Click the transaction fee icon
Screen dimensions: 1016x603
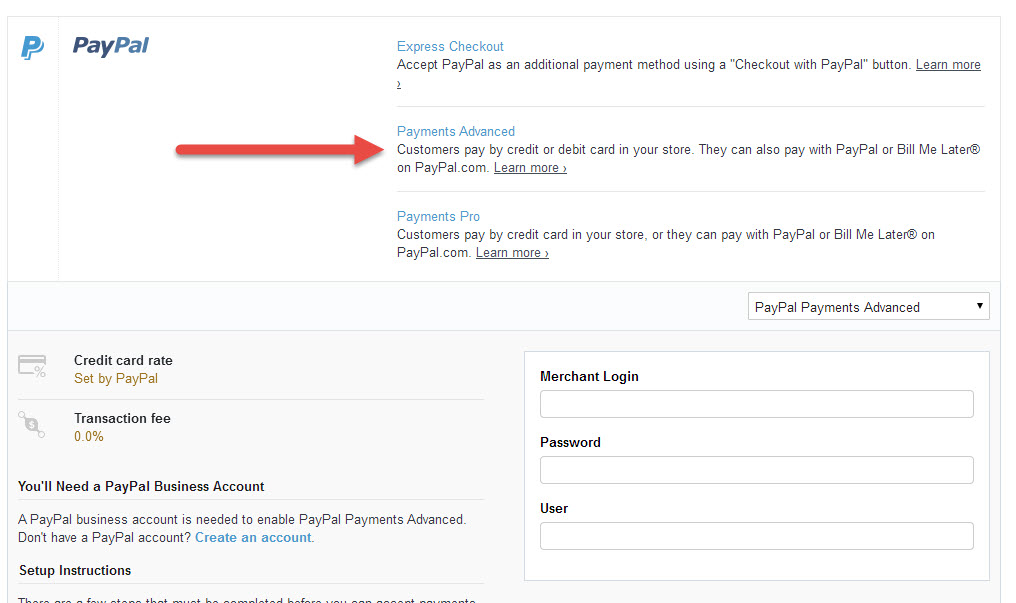coord(31,425)
